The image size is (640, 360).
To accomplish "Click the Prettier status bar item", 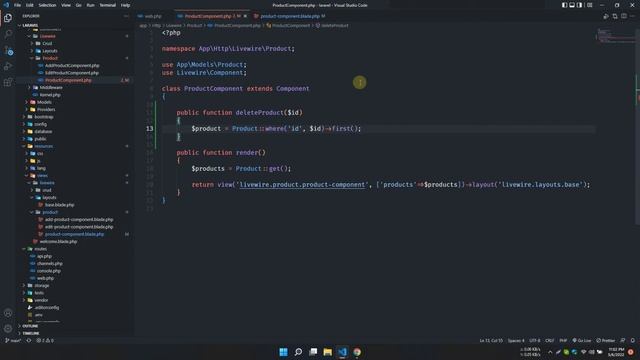I will click(605, 340).
